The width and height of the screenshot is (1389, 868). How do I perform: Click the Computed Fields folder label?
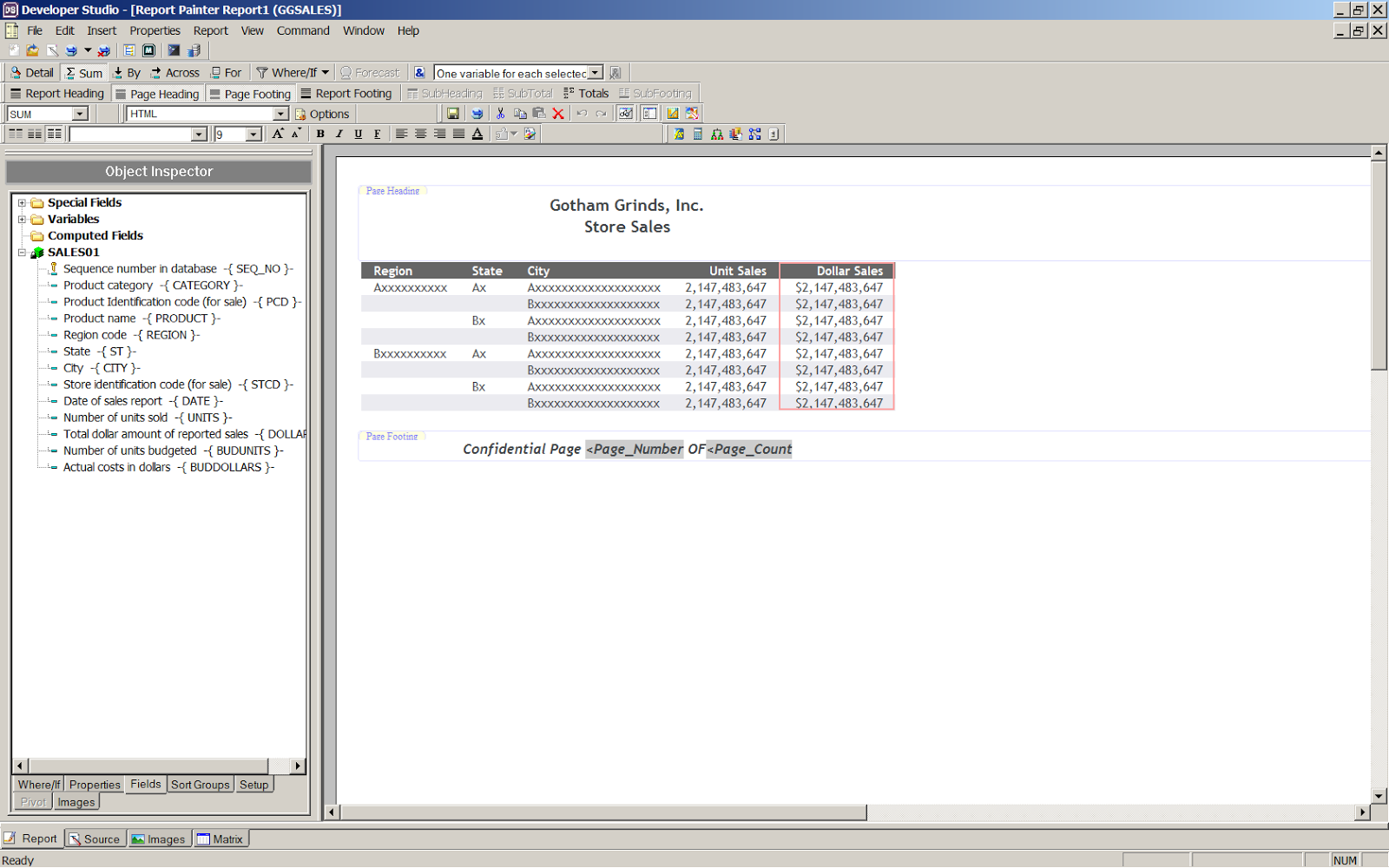[x=95, y=236]
